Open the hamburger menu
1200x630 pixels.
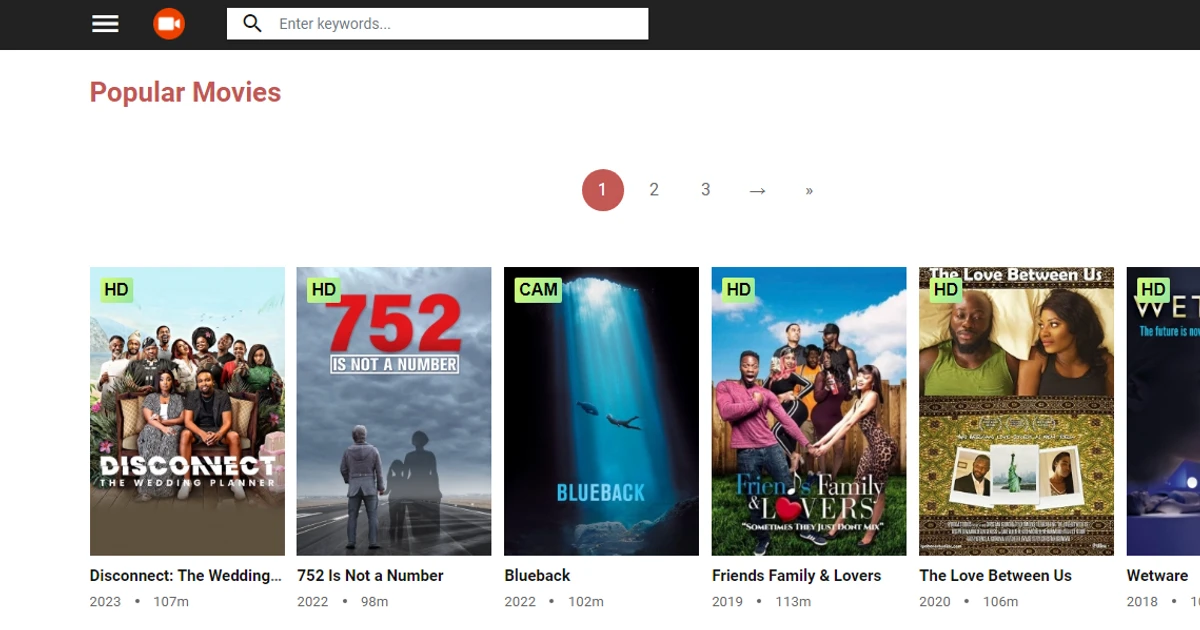click(105, 24)
